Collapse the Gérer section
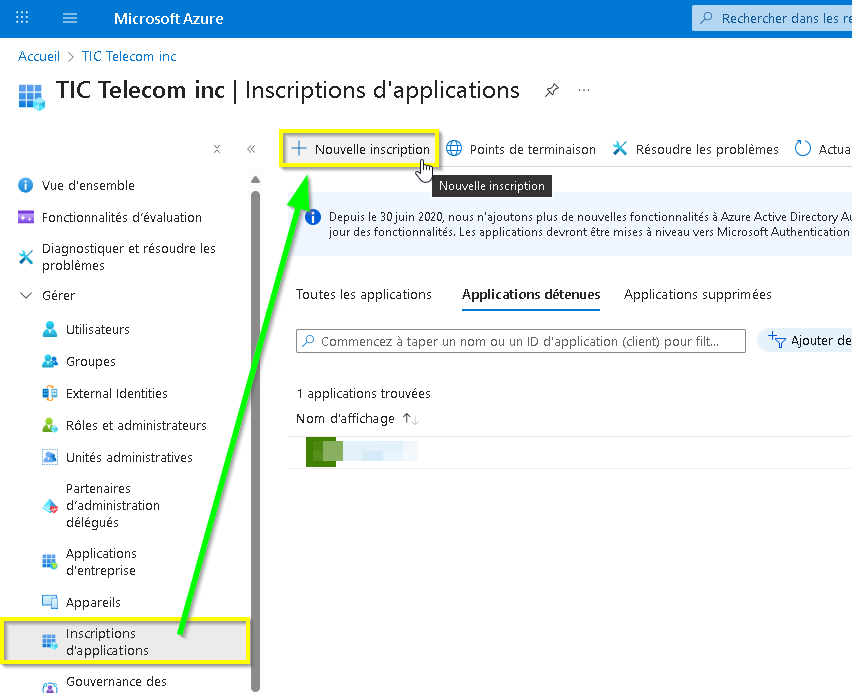The height and width of the screenshot is (693, 852). tap(26, 295)
